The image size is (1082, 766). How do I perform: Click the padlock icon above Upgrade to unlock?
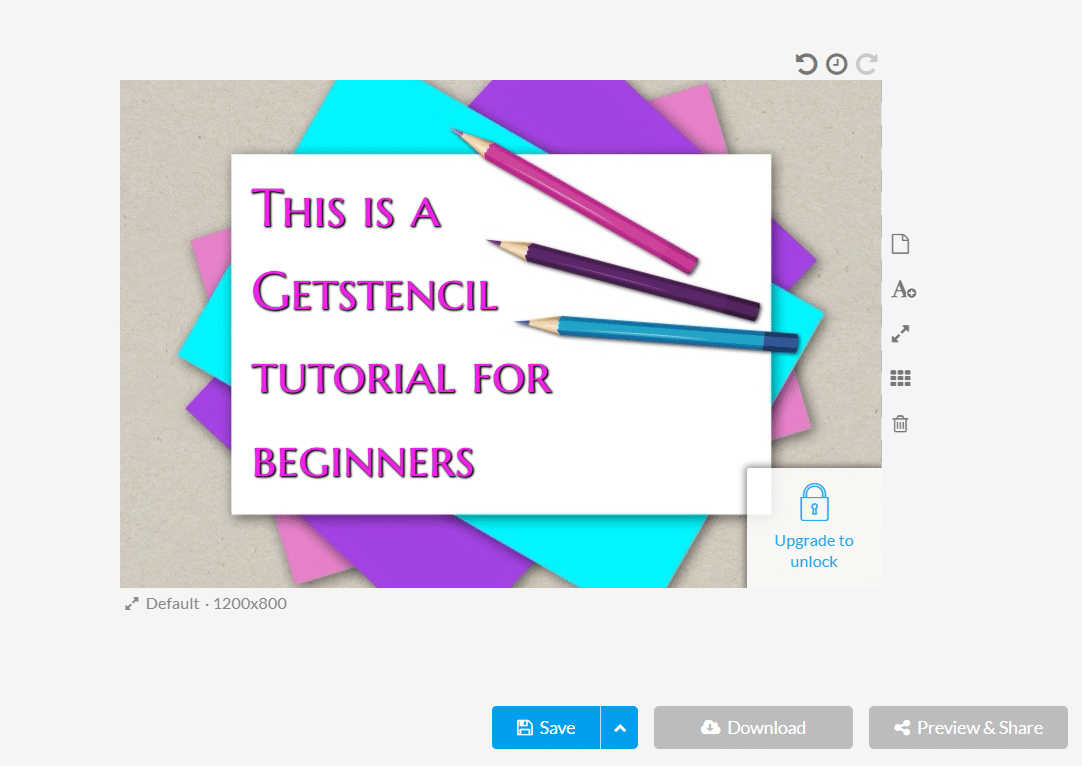[x=814, y=503]
